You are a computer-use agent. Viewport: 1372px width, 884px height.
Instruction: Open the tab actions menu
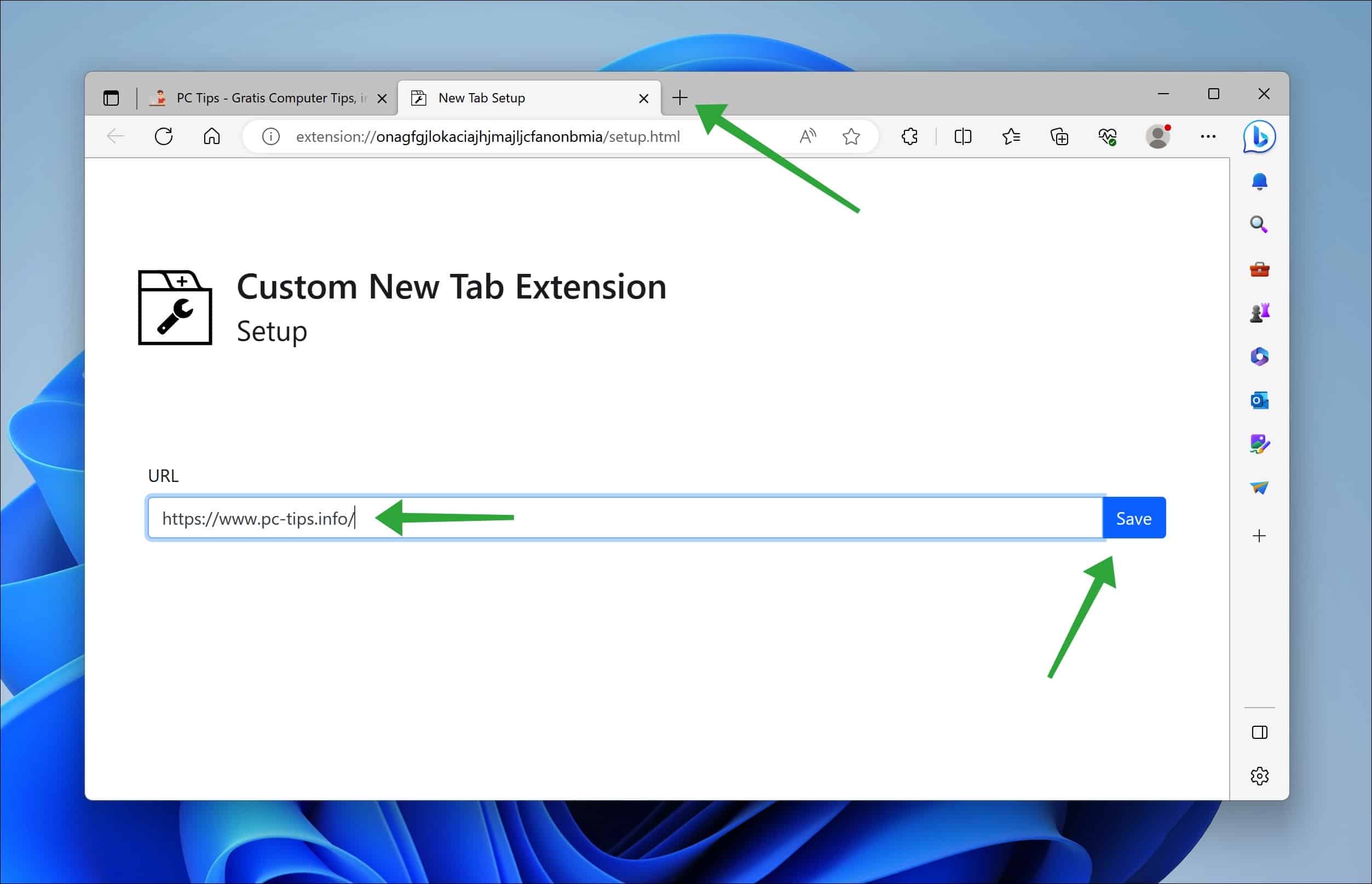coord(111,97)
